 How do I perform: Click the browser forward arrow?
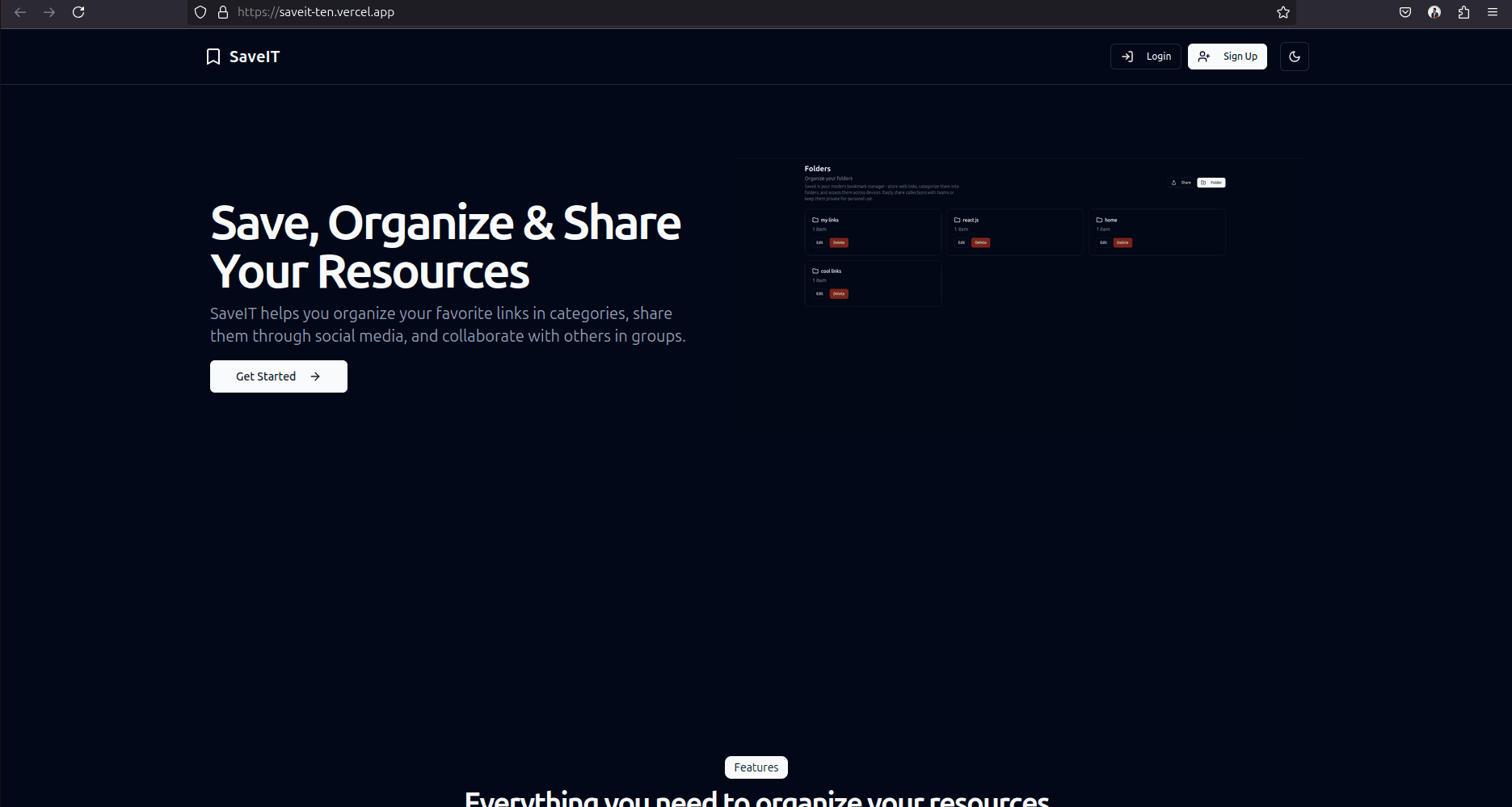[49, 12]
